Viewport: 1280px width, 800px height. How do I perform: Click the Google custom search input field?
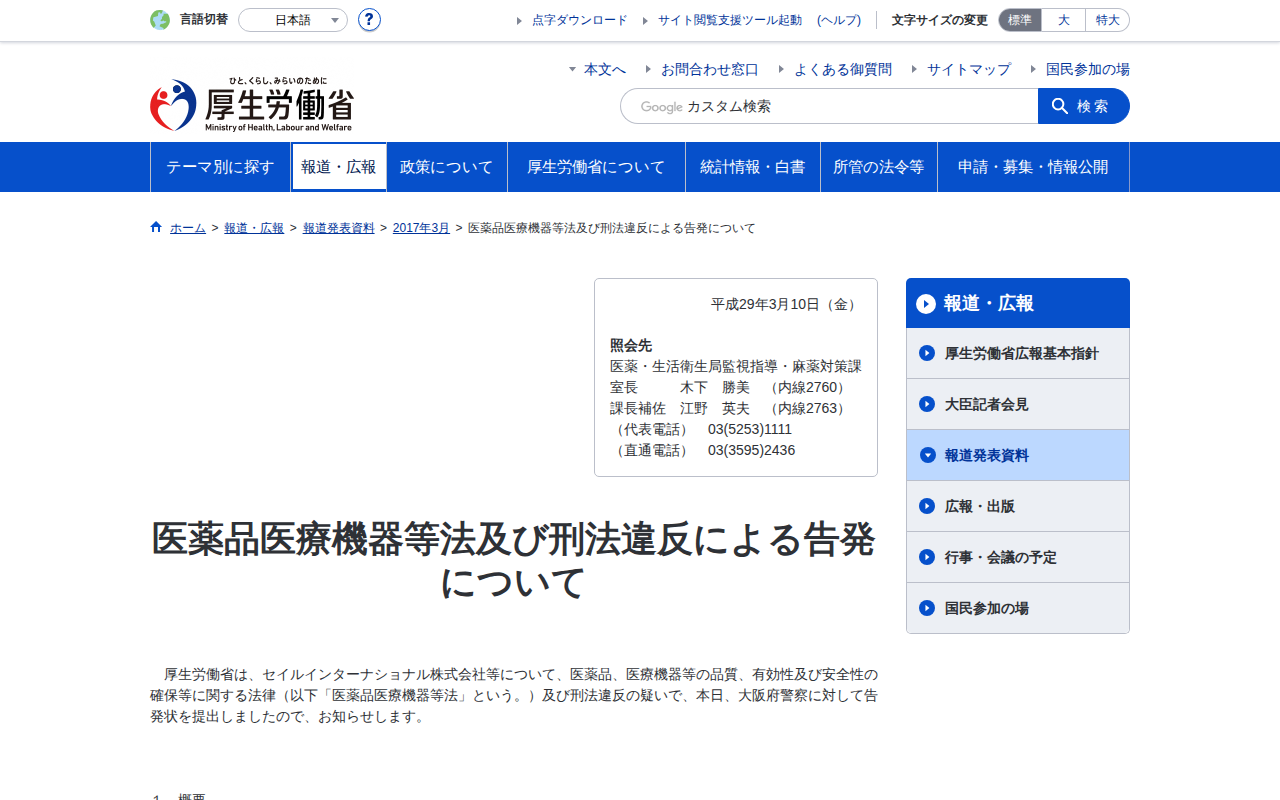click(x=829, y=106)
